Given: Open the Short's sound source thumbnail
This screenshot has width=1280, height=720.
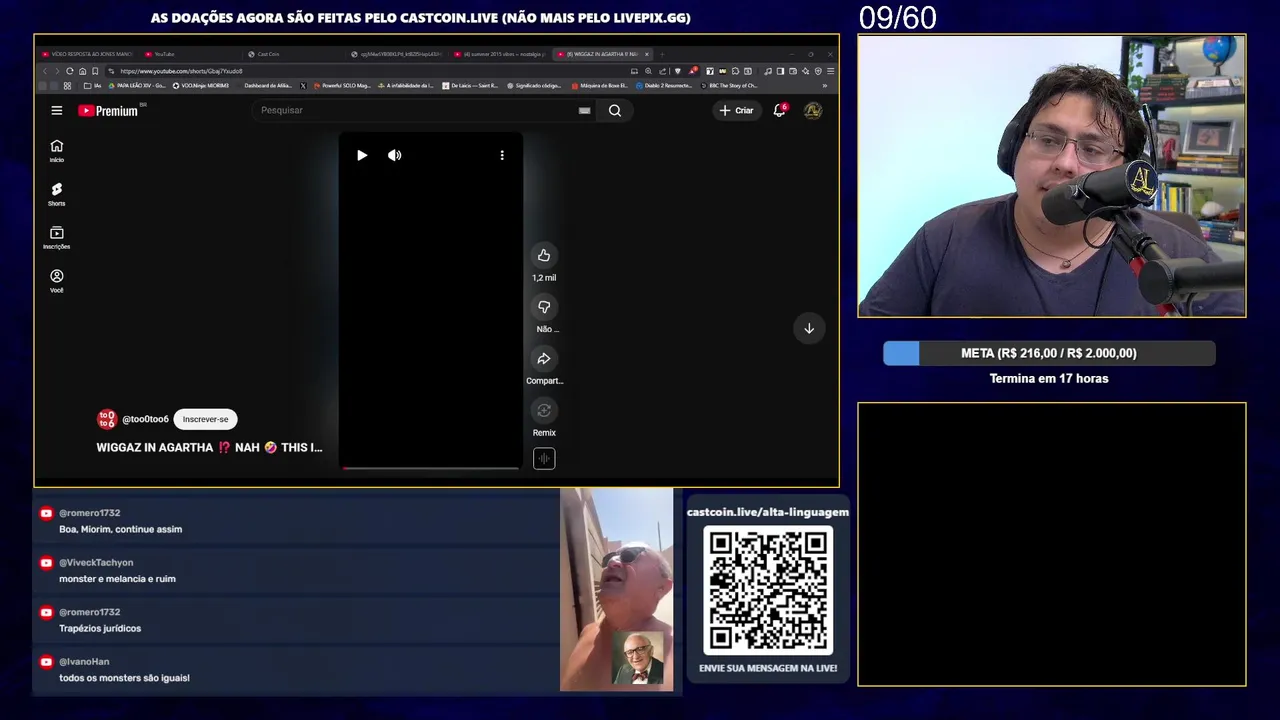Looking at the screenshot, I should [544, 458].
